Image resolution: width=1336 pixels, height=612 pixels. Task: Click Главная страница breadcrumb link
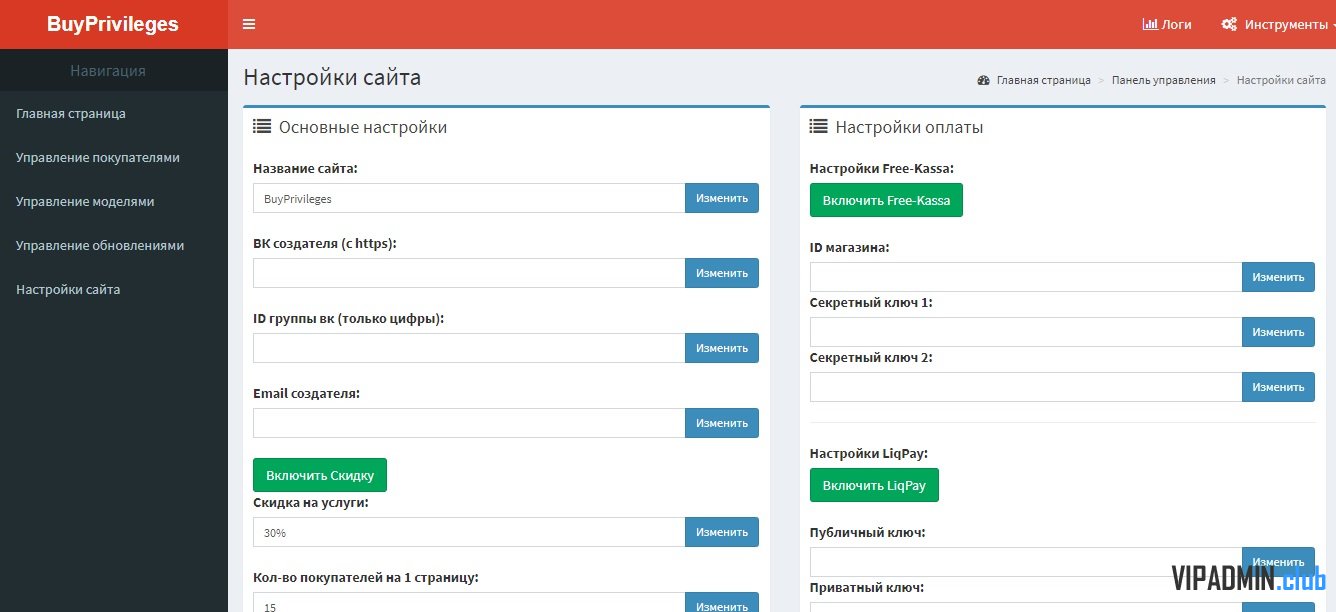click(x=1043, y=80)
